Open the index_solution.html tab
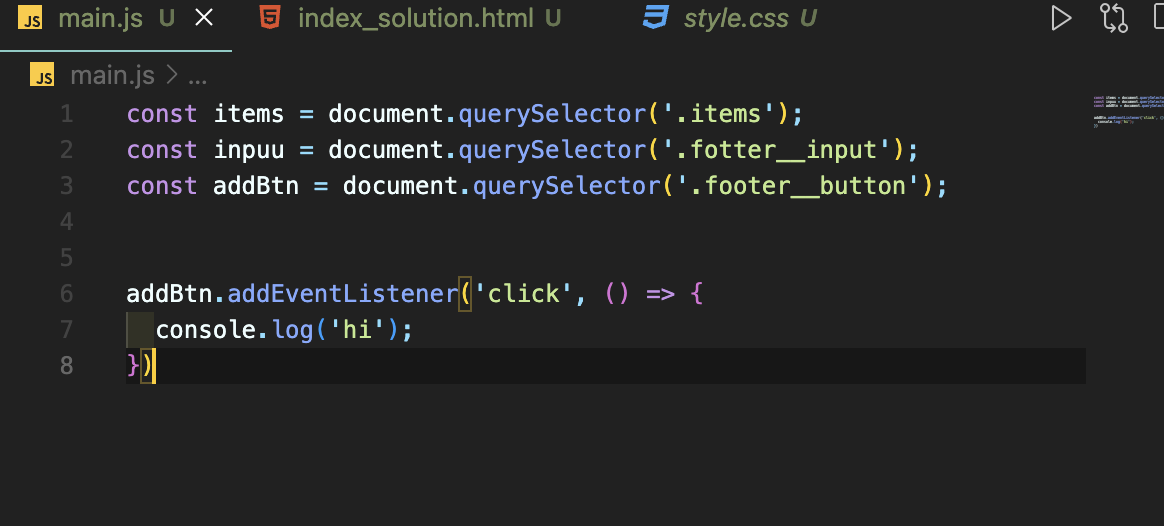 pos(416,19)
